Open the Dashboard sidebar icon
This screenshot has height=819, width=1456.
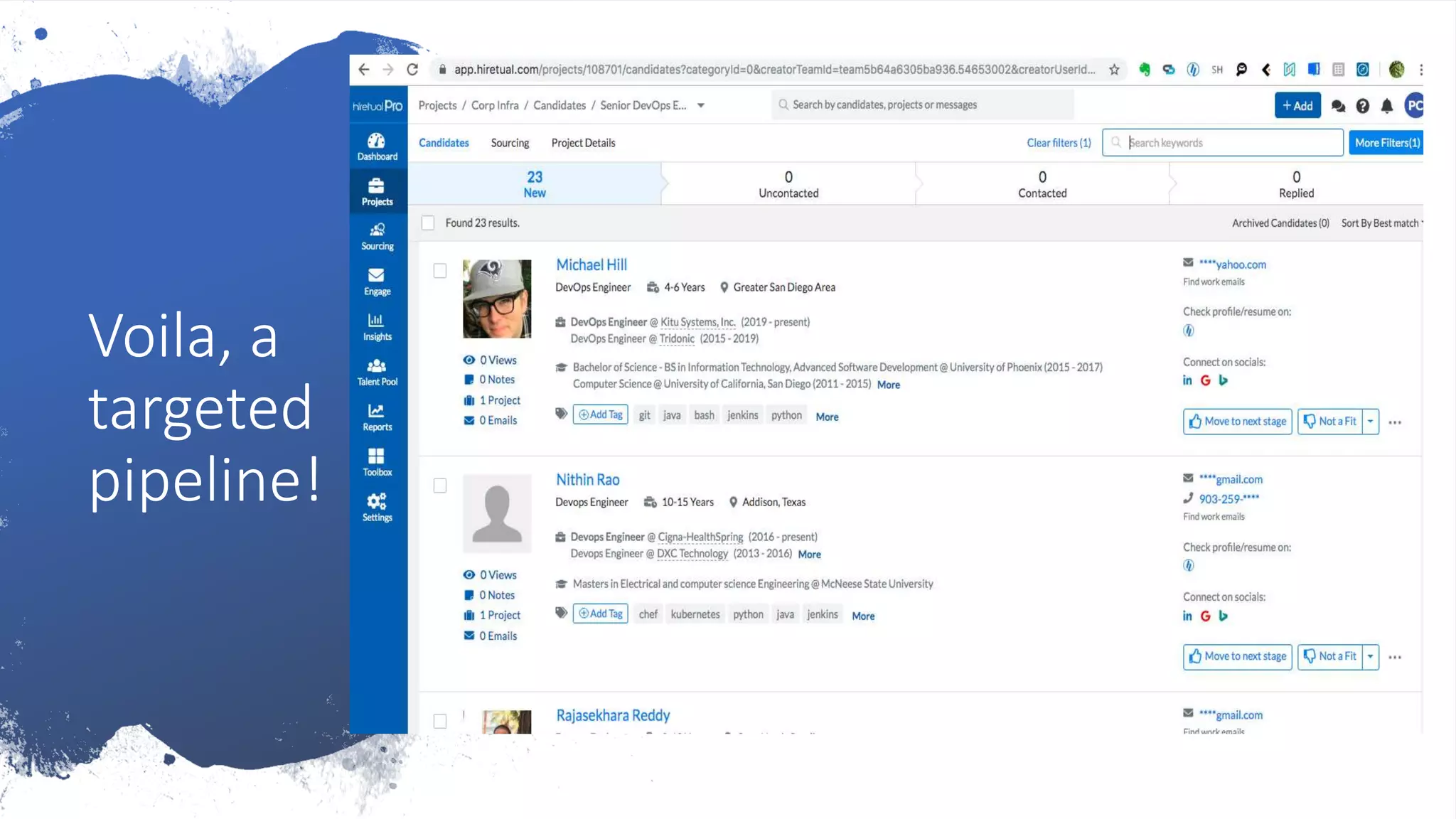pos(377,146)
